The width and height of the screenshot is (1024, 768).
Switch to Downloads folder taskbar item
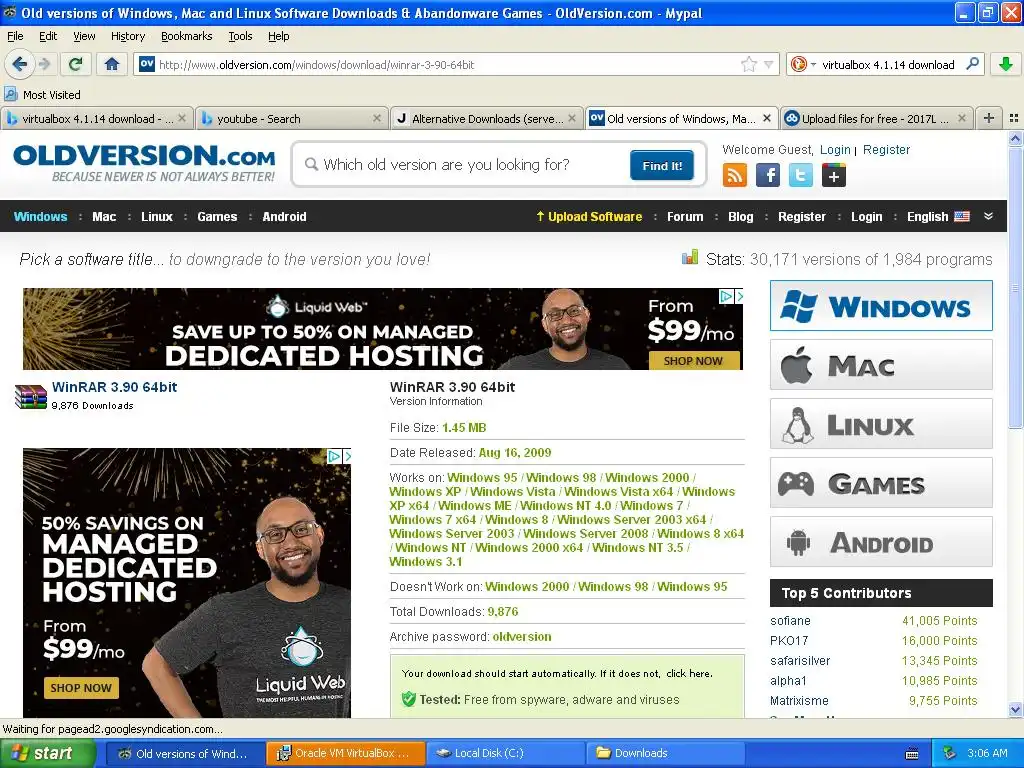pos(665,753)
